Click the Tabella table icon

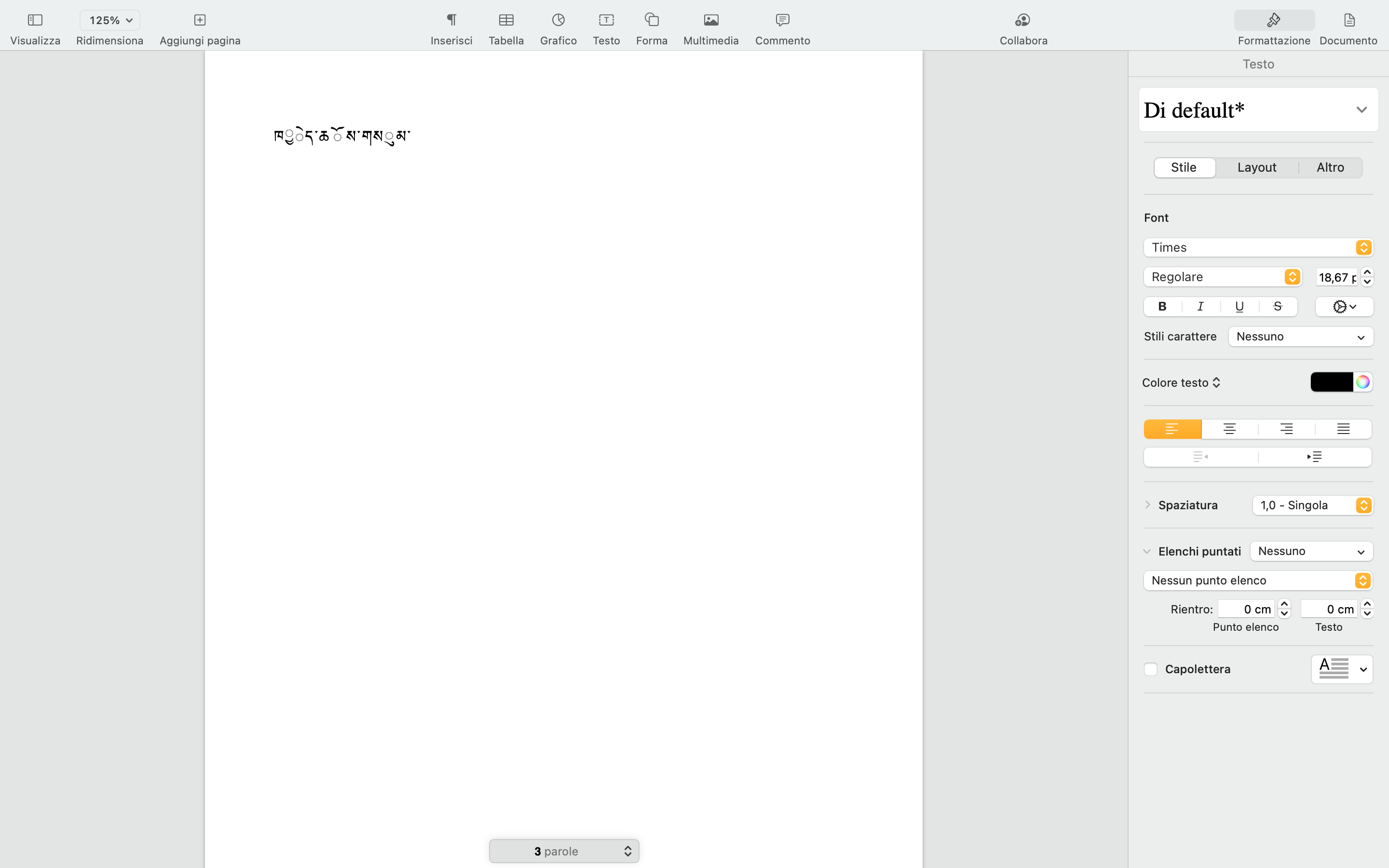[x=505, y=21]
